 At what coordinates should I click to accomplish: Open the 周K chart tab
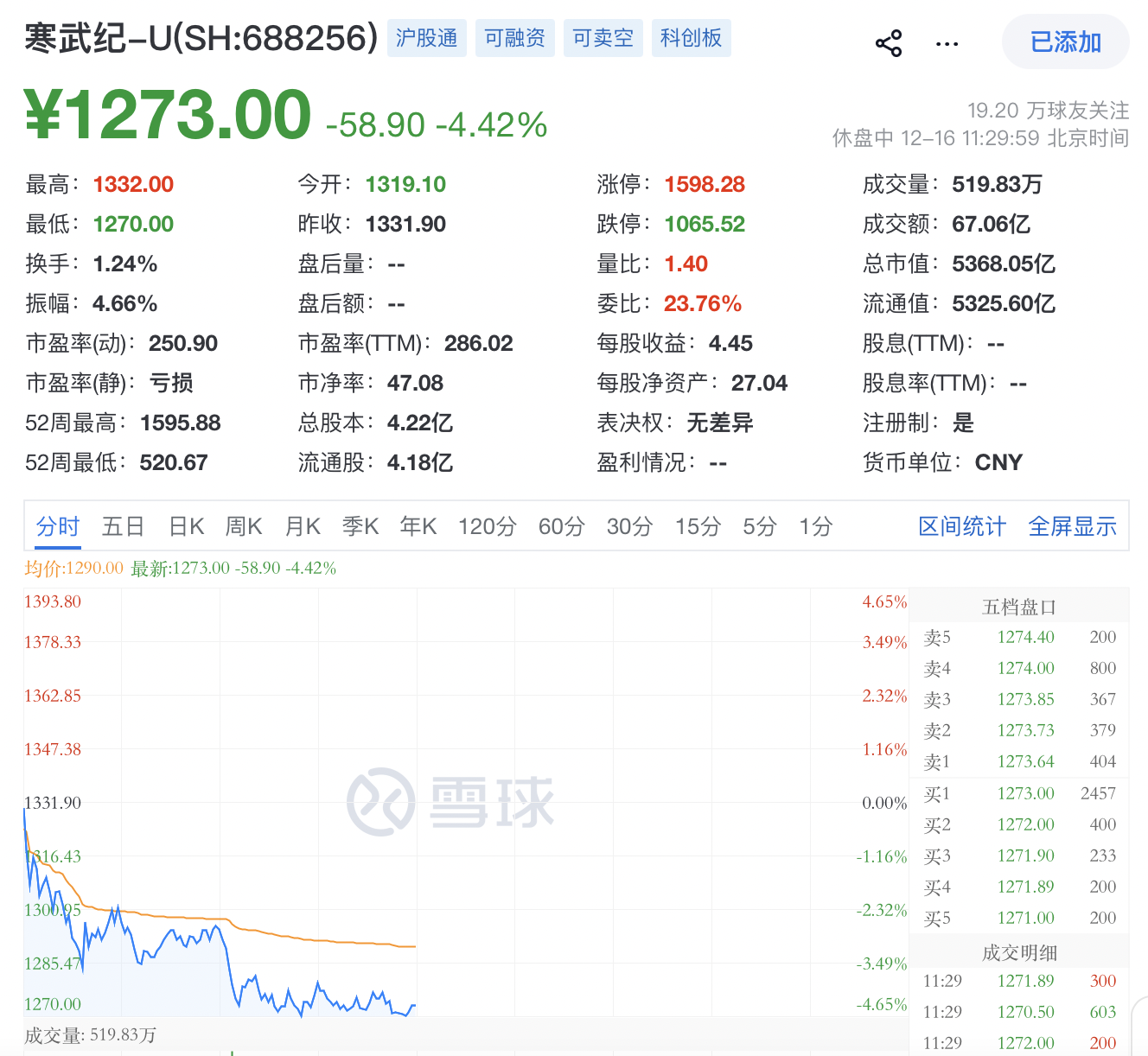[244, 526]
